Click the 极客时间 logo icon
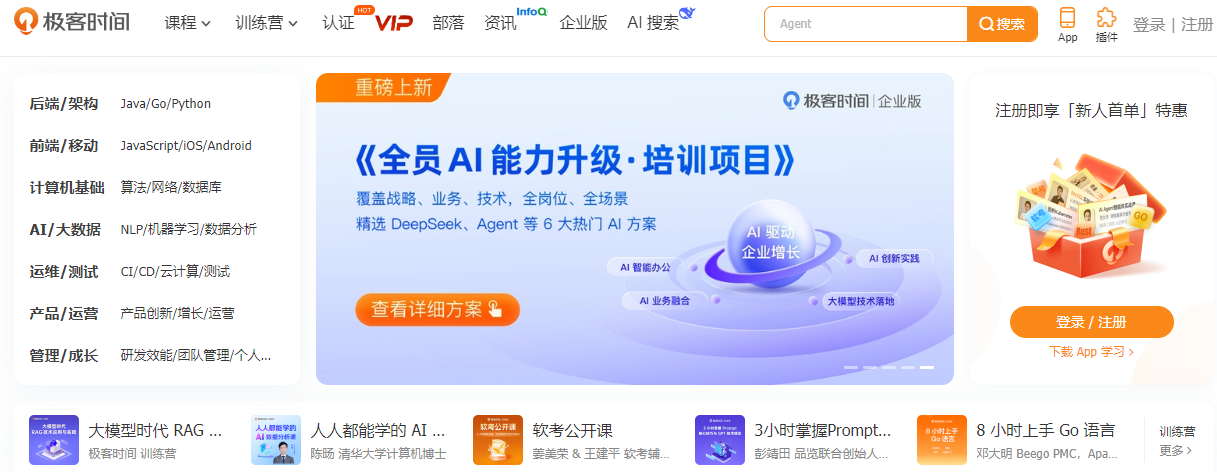Screen dimensions: 1217x472 [x=27, y=23]
